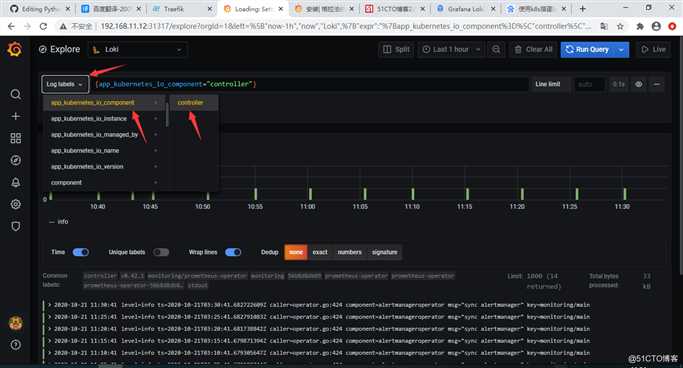This screenshot has width=683, height=368.
Task: Open the browser profile icon
Action: click(656, 27)
